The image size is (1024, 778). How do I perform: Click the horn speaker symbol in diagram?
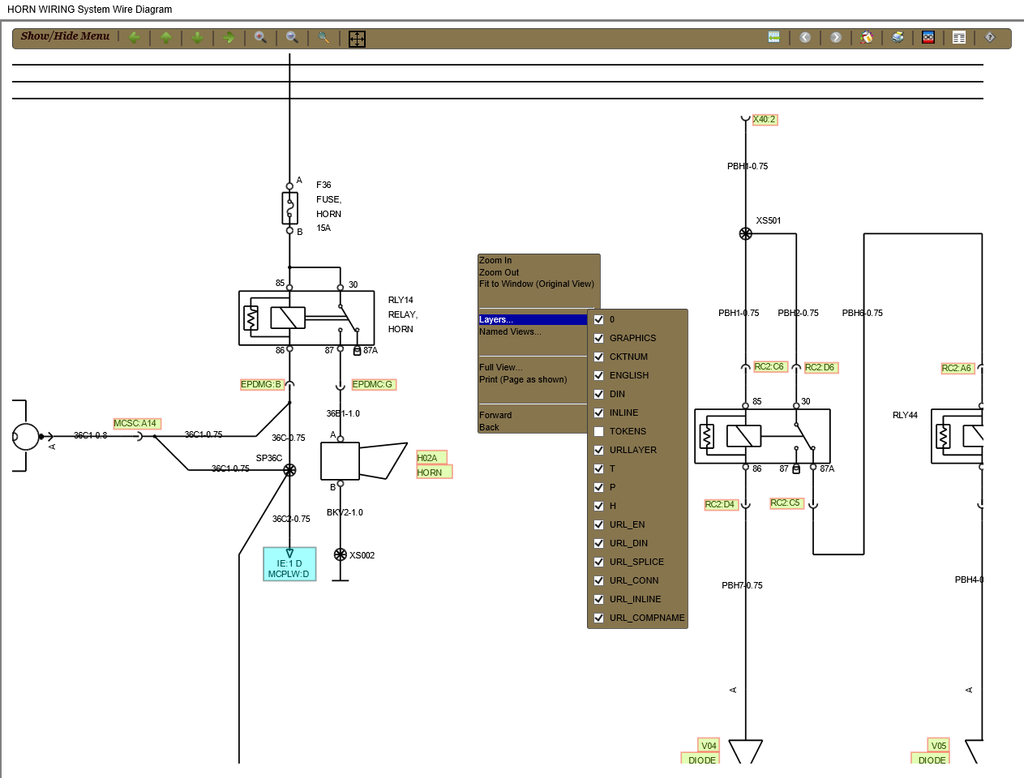pyautogui.click(x=363, y=461)
